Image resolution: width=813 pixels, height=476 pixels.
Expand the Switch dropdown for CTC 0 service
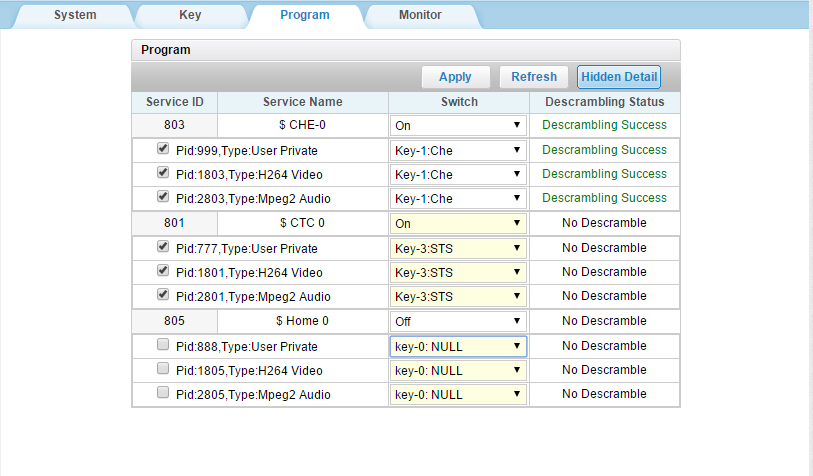pos(458,223)
